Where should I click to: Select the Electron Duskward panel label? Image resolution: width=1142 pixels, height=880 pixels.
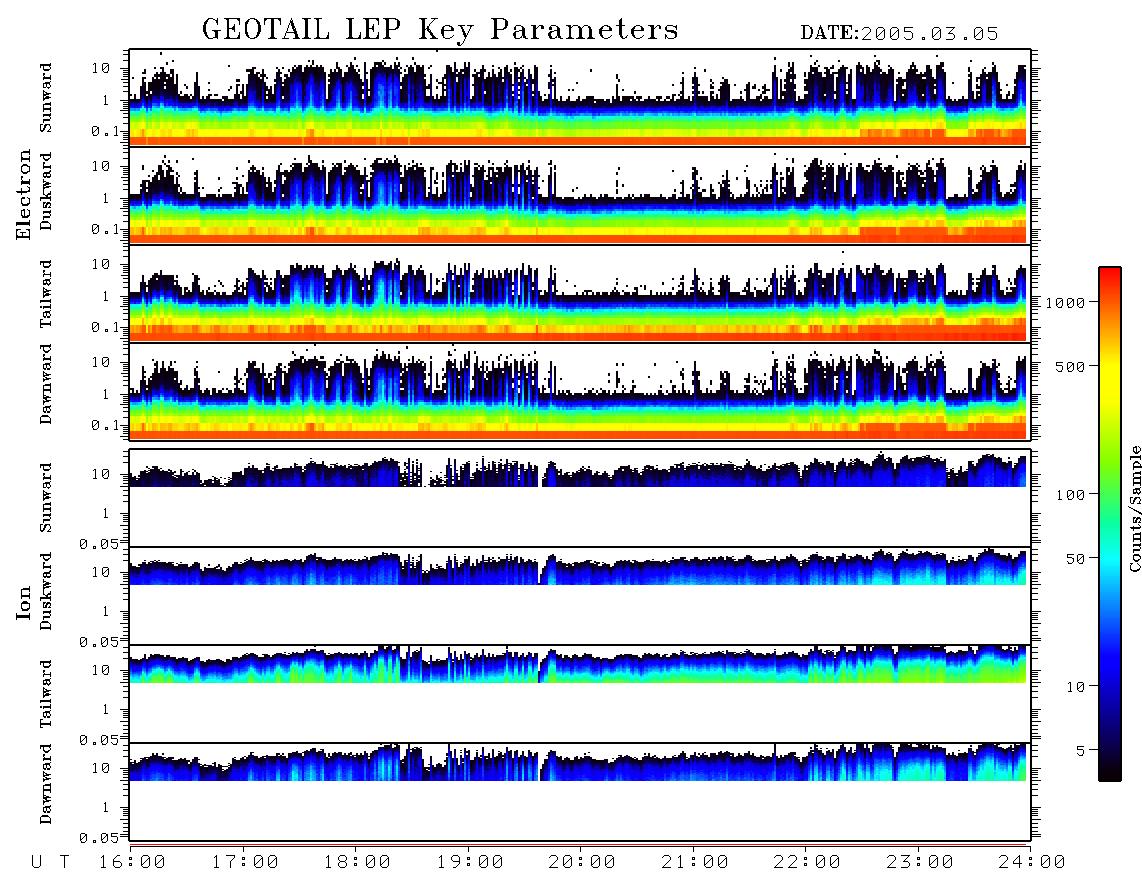click(46, 192)
